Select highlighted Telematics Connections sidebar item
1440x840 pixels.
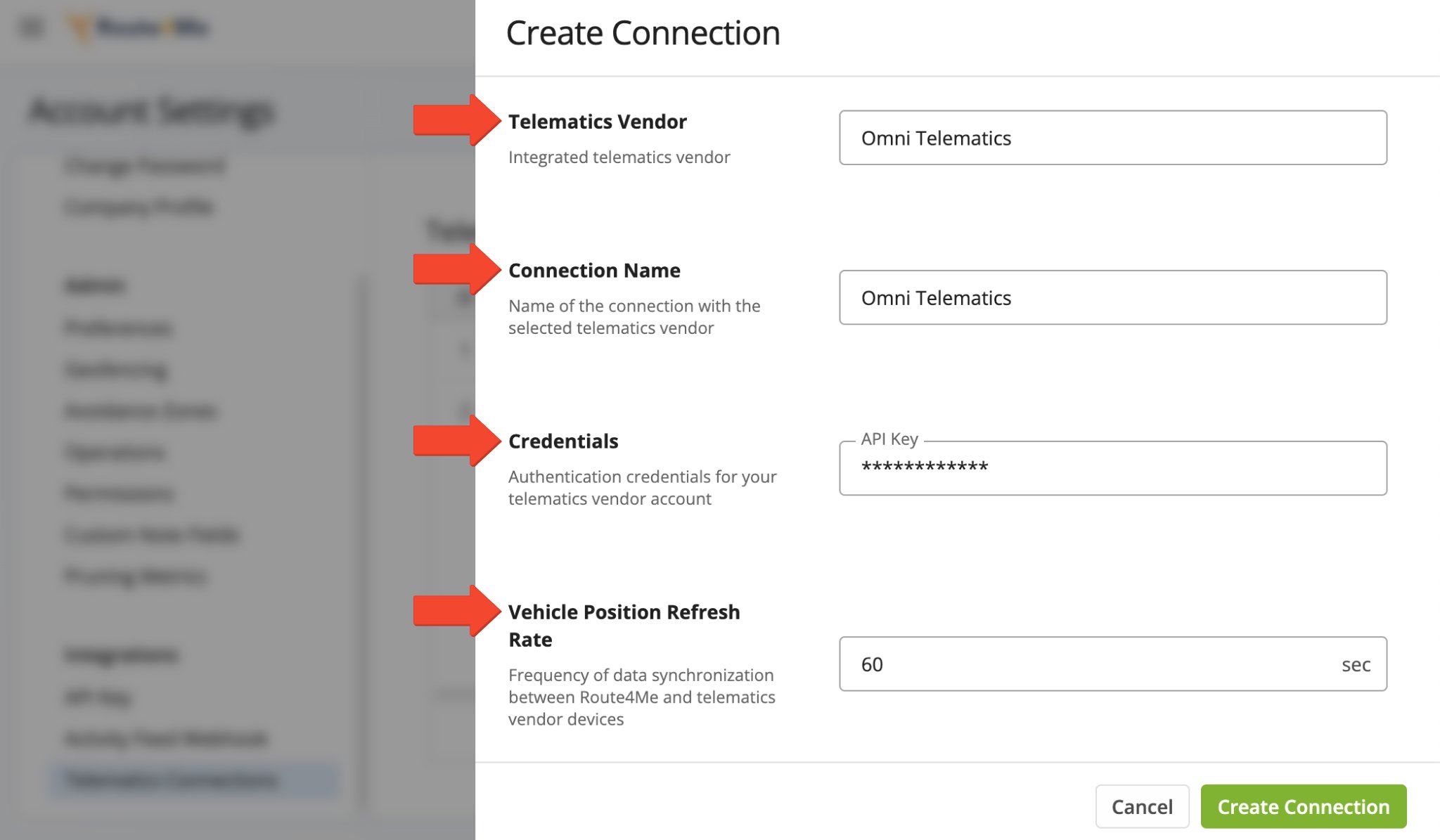pos(194,780)
